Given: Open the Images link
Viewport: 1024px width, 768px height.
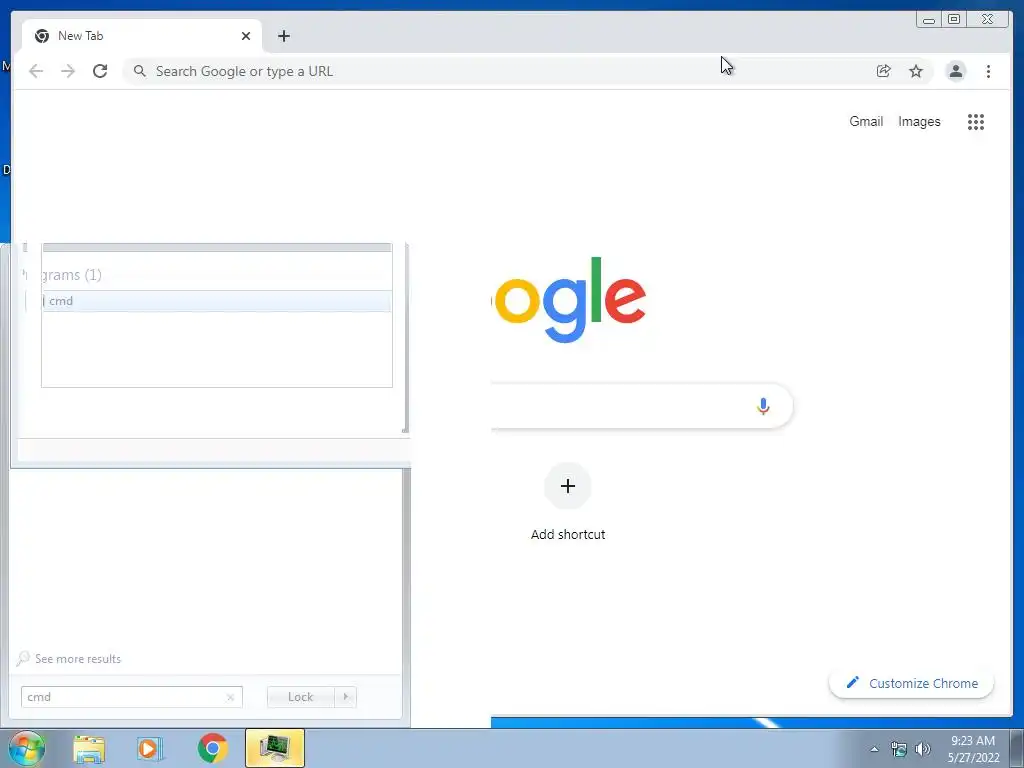Looking at the screenshot, I should (x=919, y=121).
